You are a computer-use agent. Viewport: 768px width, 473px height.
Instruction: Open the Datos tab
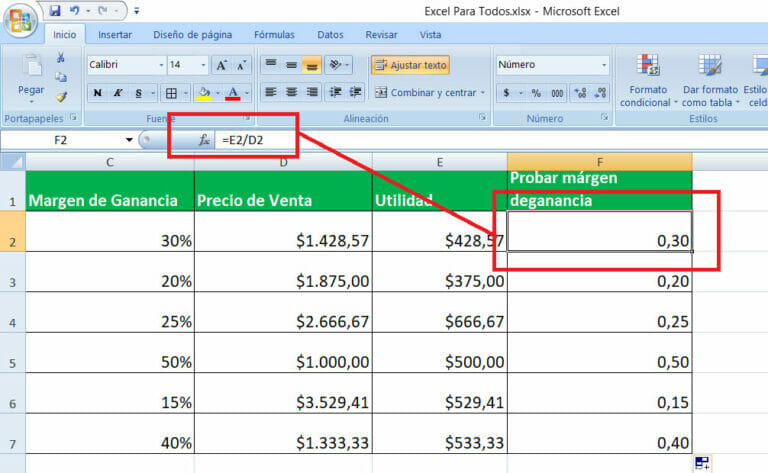tap(330, 35)
